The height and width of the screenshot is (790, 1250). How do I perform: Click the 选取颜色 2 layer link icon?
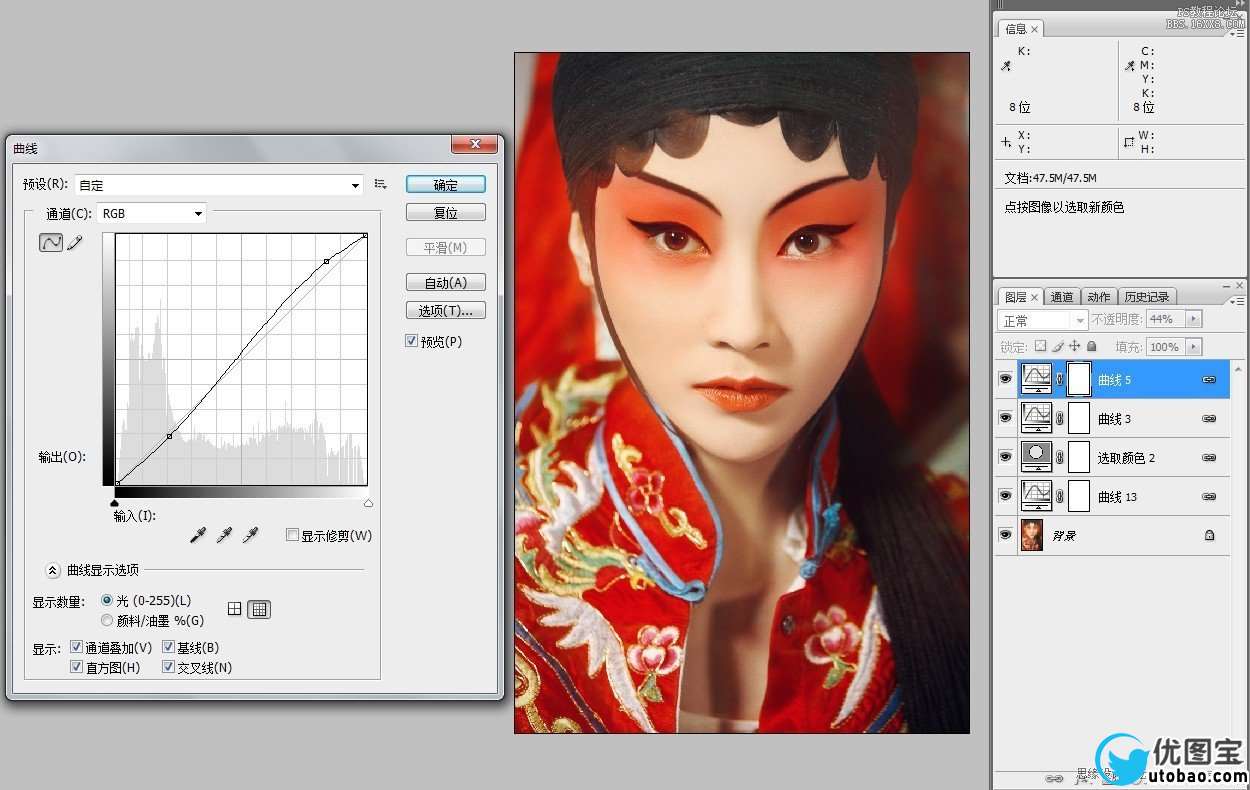(x=1209, y=458)
